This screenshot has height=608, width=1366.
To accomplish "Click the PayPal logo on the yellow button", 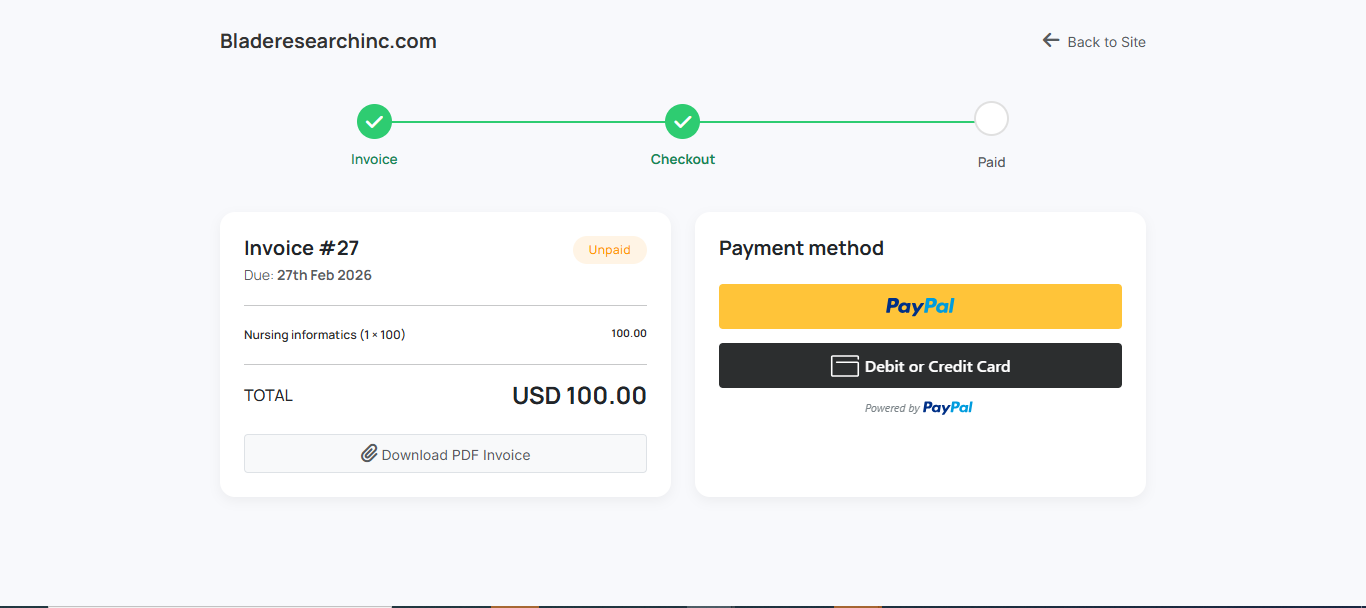I will 919,306.
